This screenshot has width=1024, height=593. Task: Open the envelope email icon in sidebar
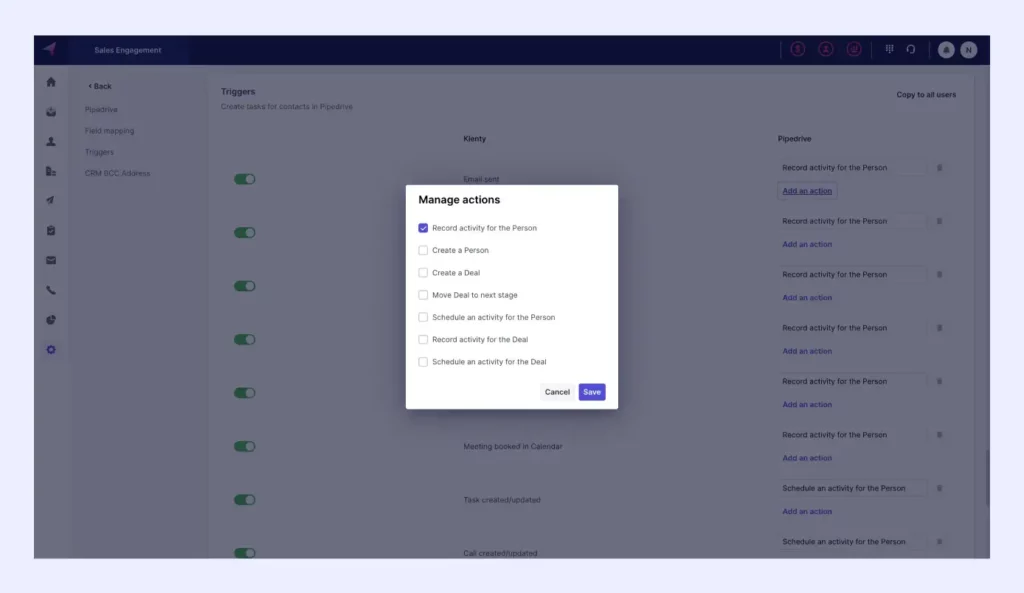tap(51, 261)
